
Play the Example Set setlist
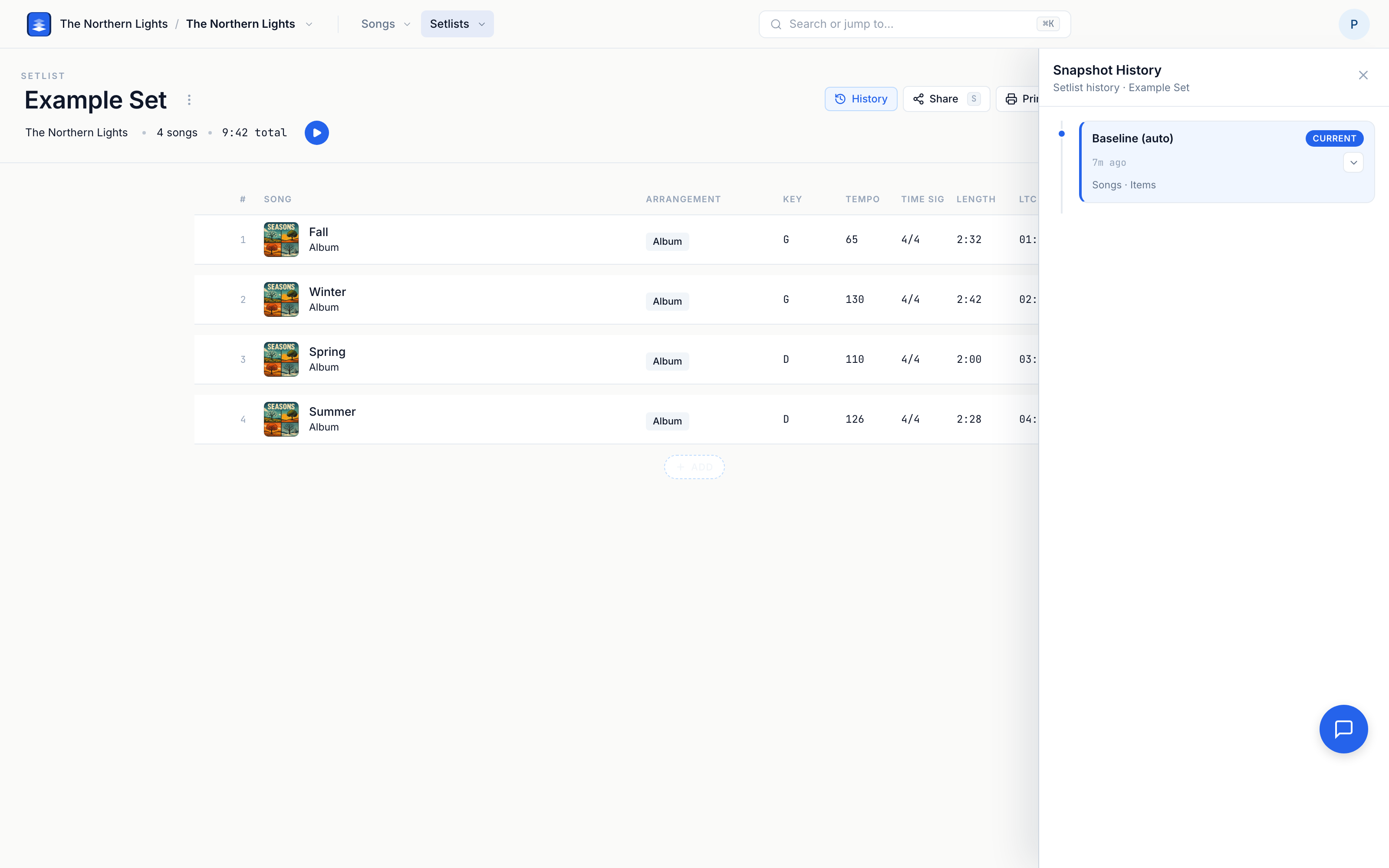tap(317, 133)
